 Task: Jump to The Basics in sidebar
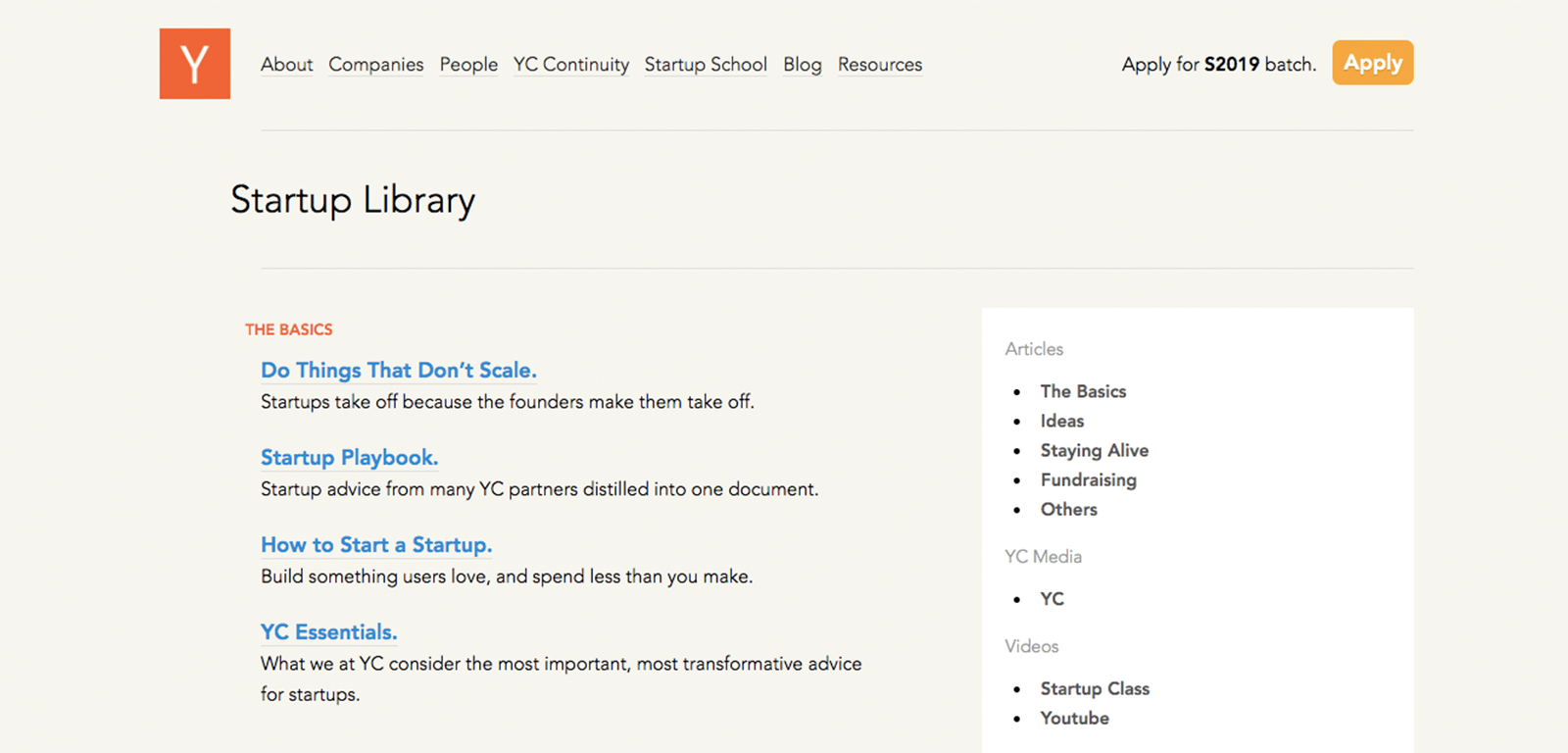tap(1083, 391)
